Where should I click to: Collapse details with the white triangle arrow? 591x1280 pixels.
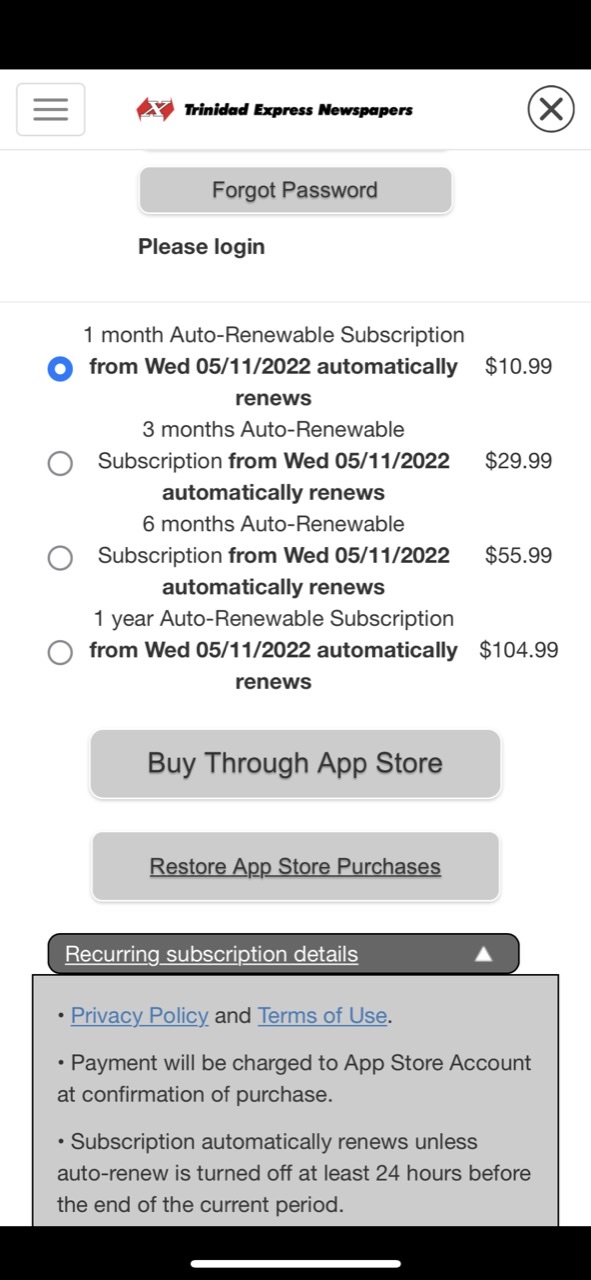484,954
